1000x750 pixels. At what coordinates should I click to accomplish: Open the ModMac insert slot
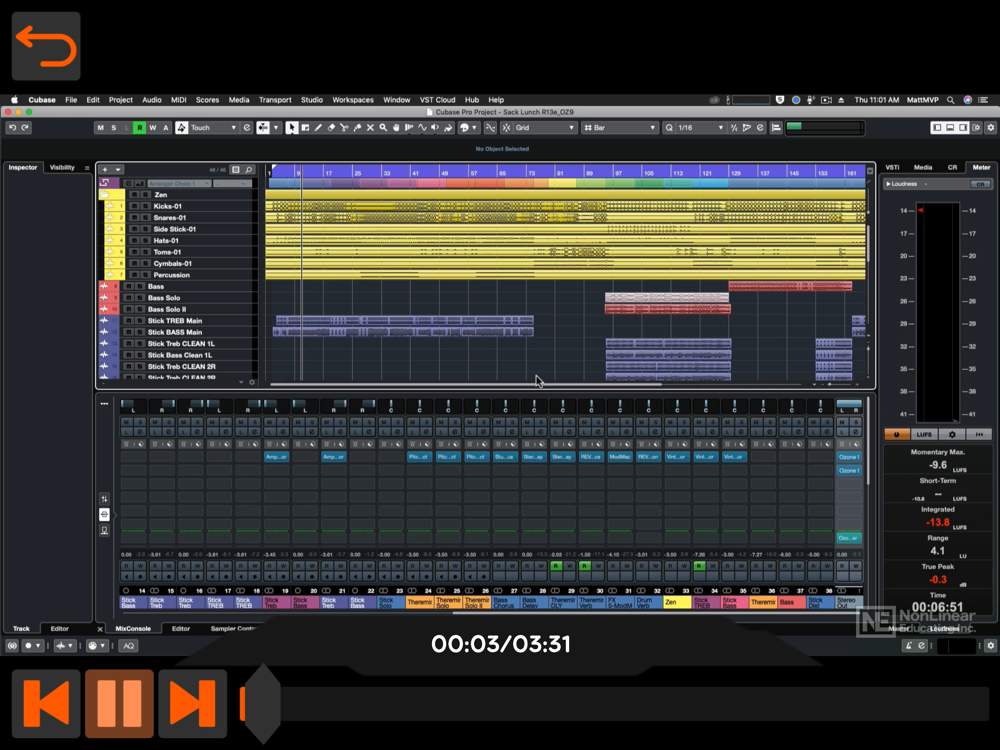[x=619, y=457]
